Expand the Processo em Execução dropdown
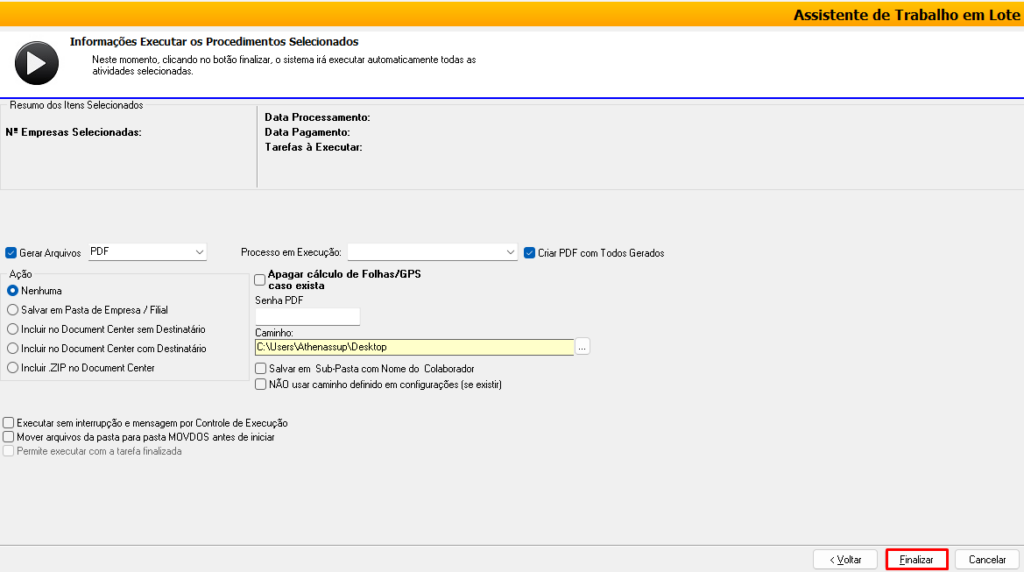 pyautogui.click(x=431, y=252)
